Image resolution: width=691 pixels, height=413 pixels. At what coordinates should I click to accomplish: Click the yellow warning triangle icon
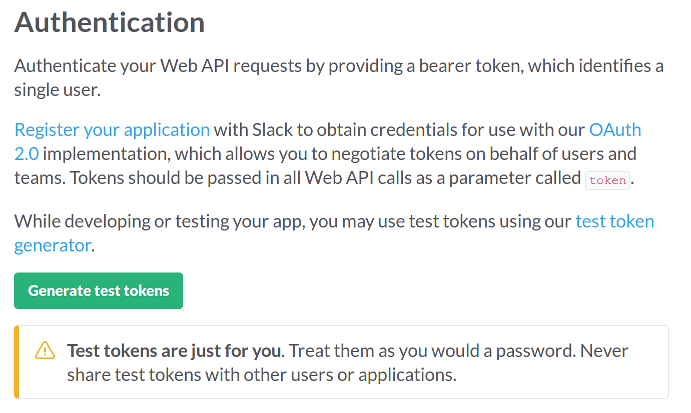click(45, 350)
